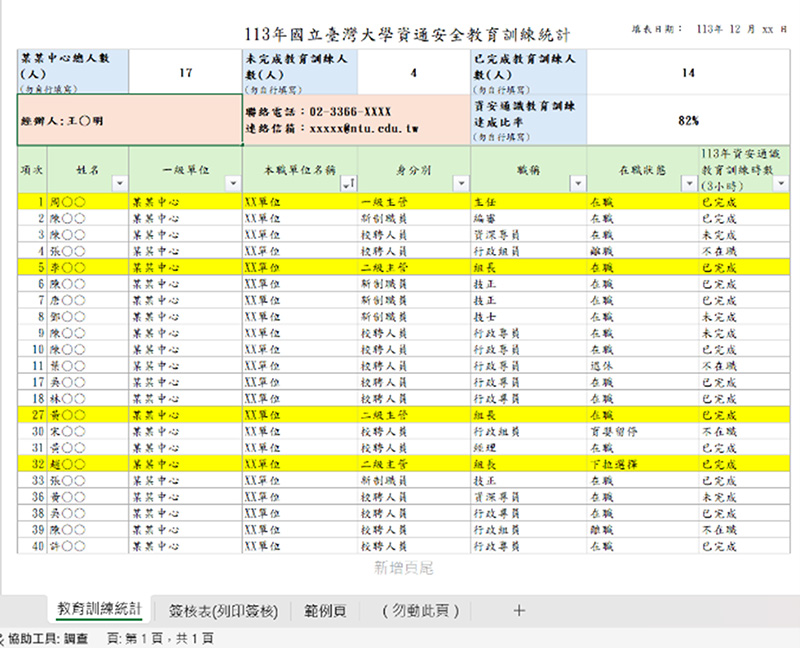Click the page count 頁: 第 1 頁，共 1 頁
Screen dimensions: 800x648
click(x=160, y=638)
